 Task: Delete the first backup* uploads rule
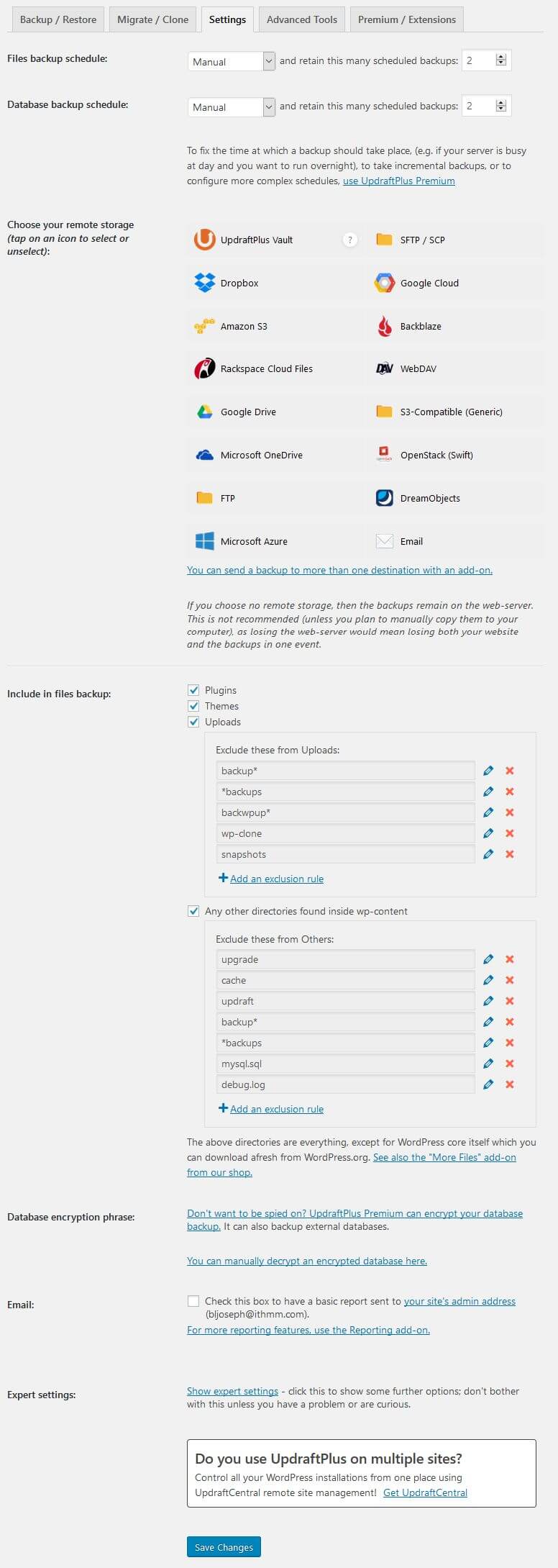click(510, 771)
